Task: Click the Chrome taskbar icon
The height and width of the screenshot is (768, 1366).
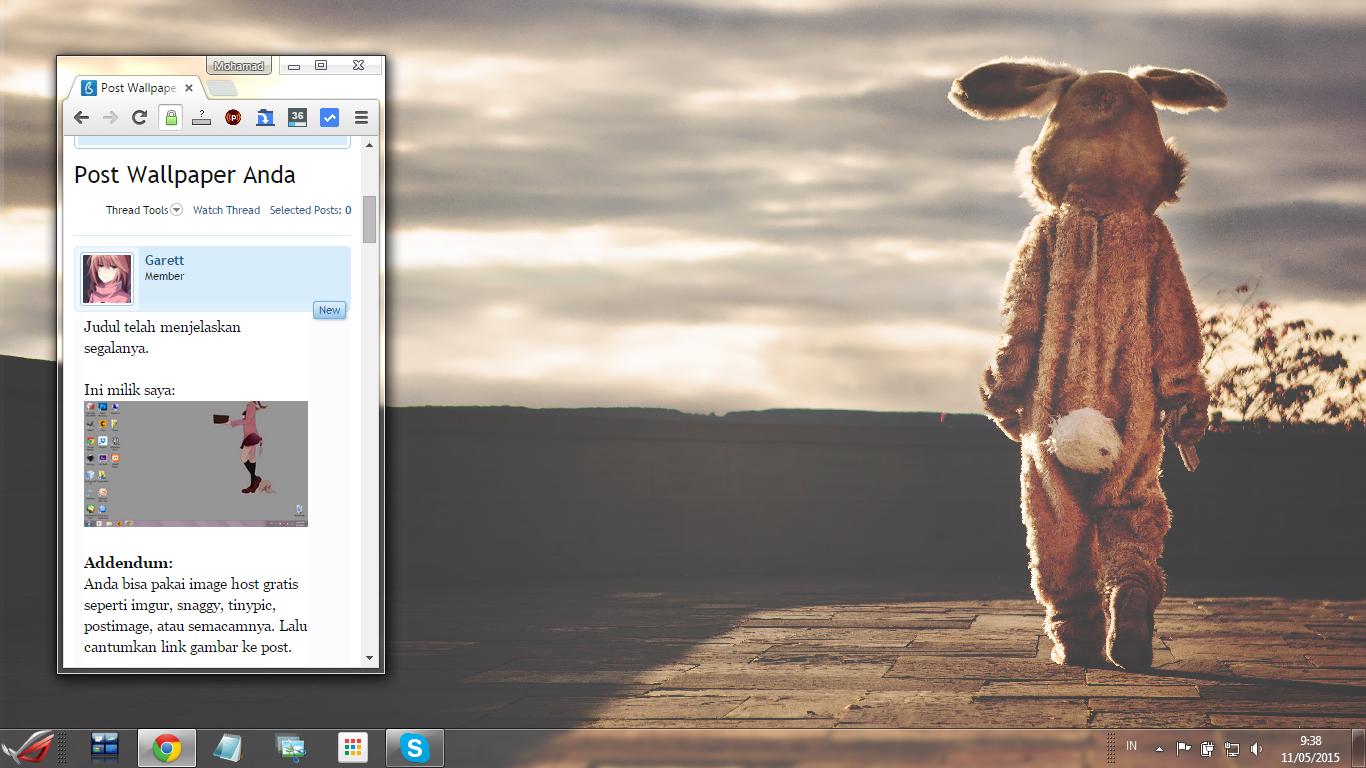Action: [x=167, y=748]
